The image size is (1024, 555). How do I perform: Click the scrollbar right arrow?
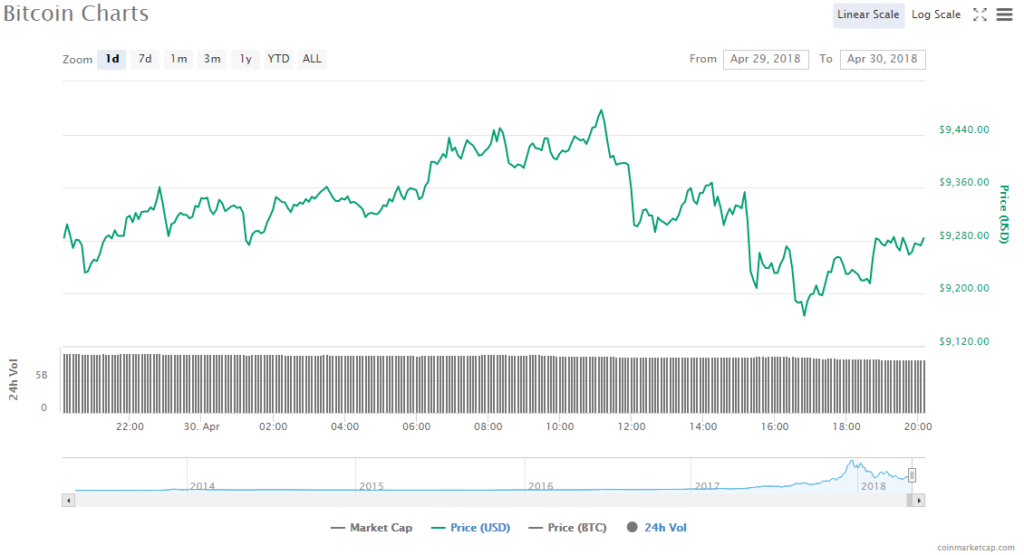pyautogui.click(x=918, y=499)
